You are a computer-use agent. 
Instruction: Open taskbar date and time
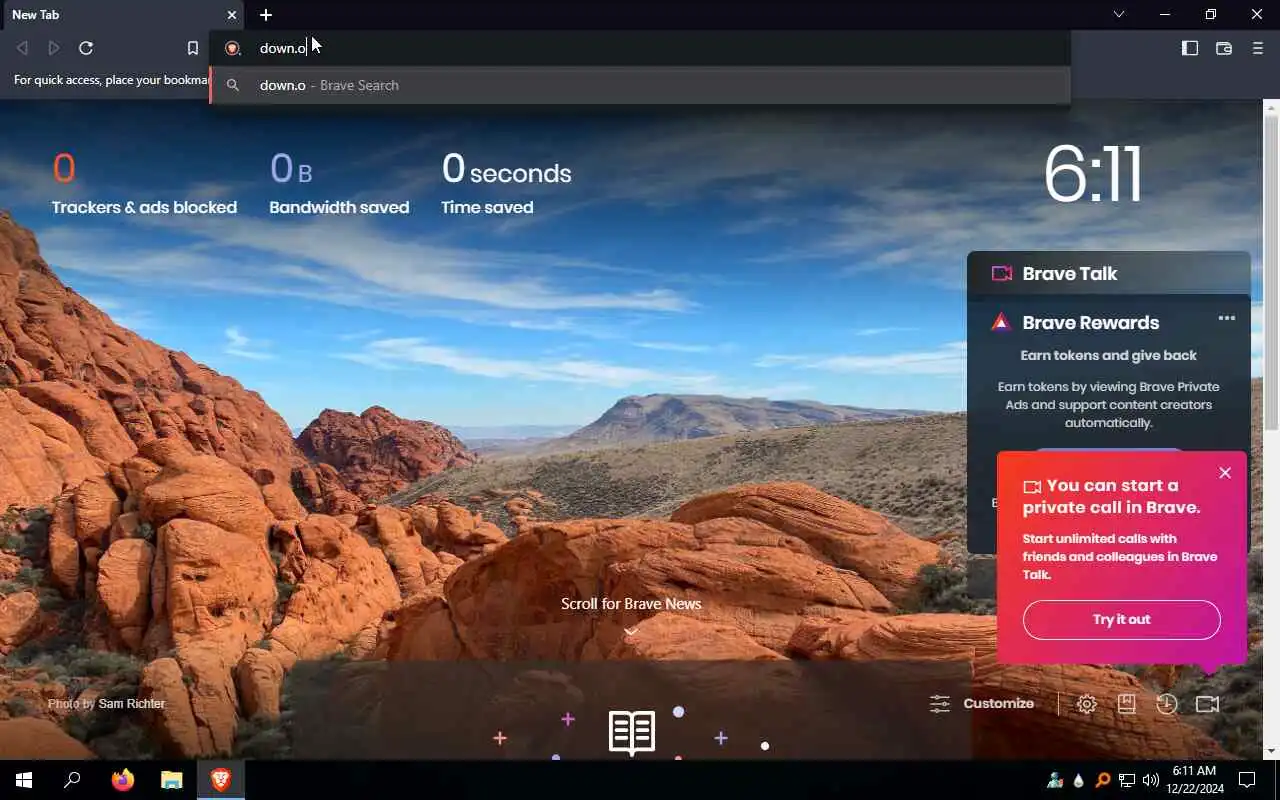click(x=1193, y=780)
